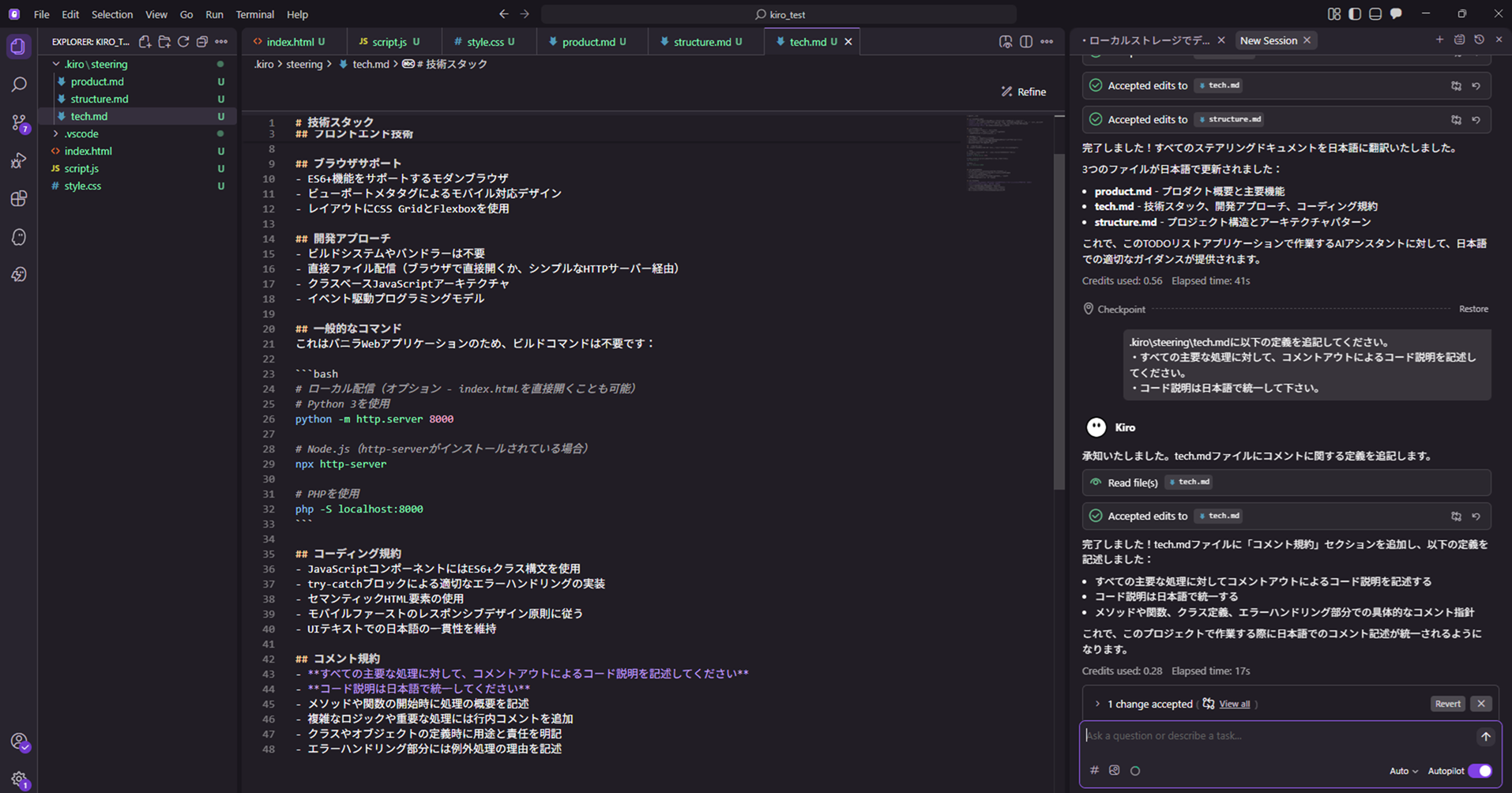Expand the '1 change accepted' details
1512x793 pixels.
tap(1097, 703)
